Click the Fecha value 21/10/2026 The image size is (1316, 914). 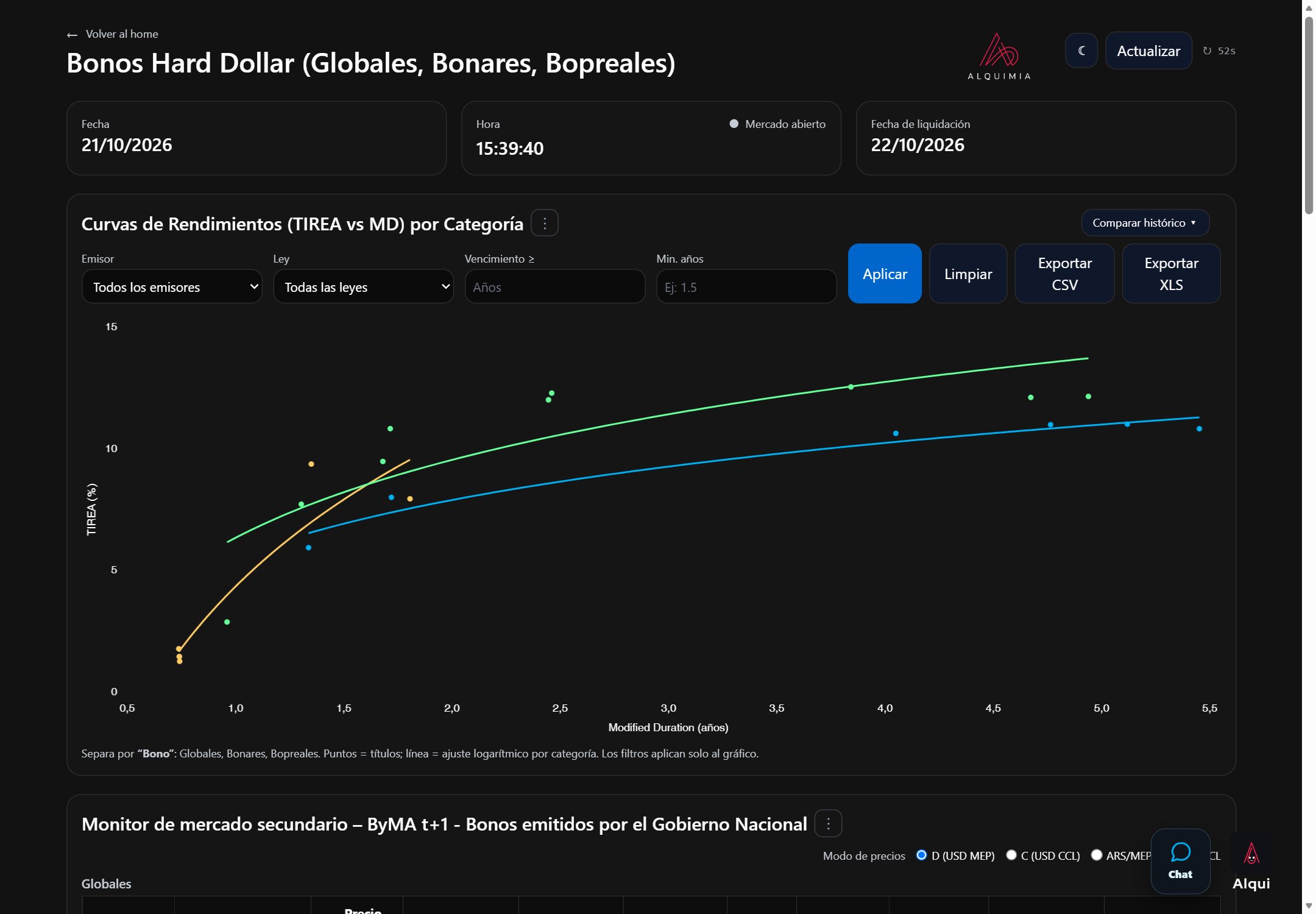pyautogui.click(x=127, y=145)
